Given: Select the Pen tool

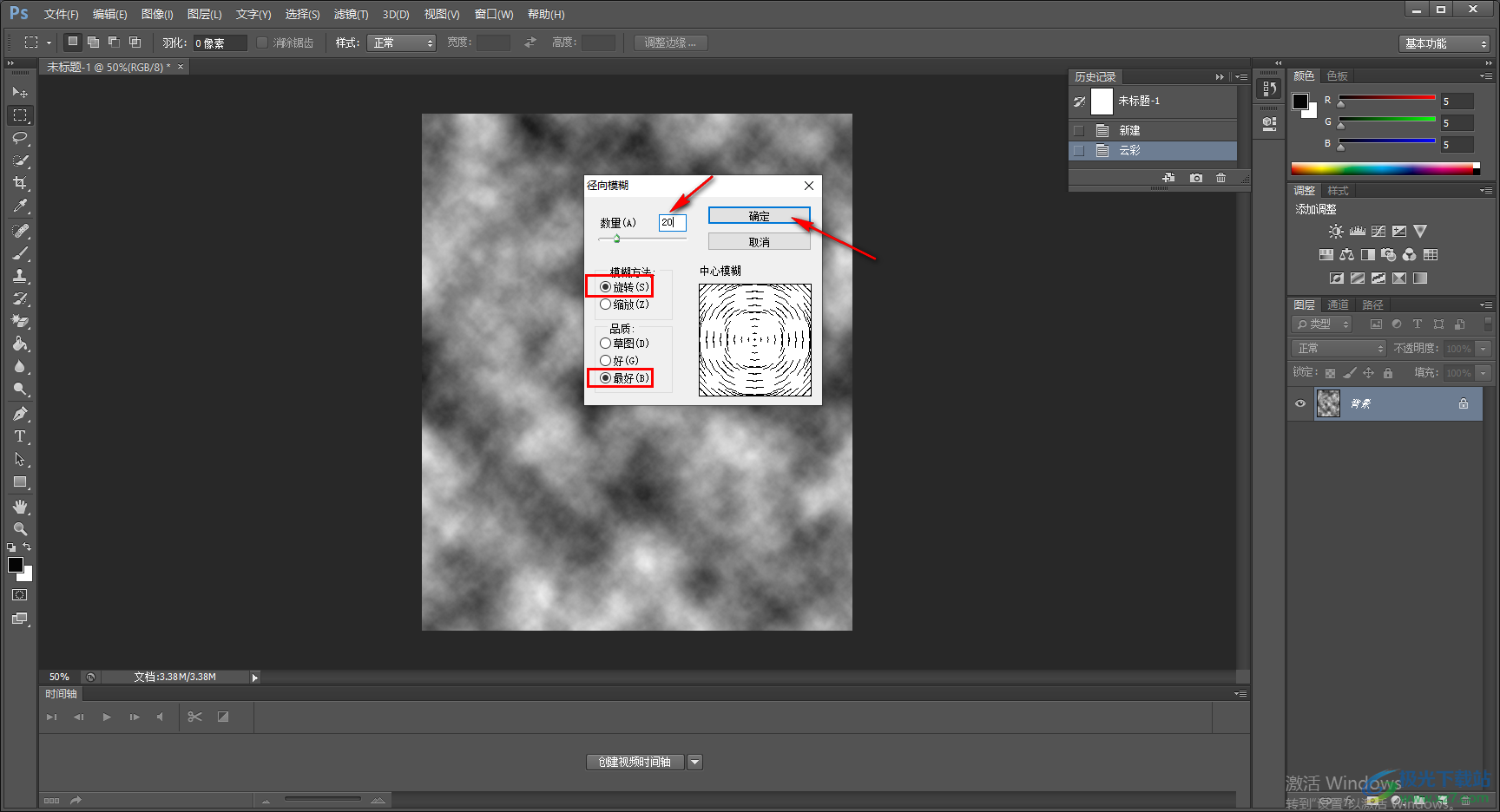Looking at the screenshot, I should tap(20, 414).
